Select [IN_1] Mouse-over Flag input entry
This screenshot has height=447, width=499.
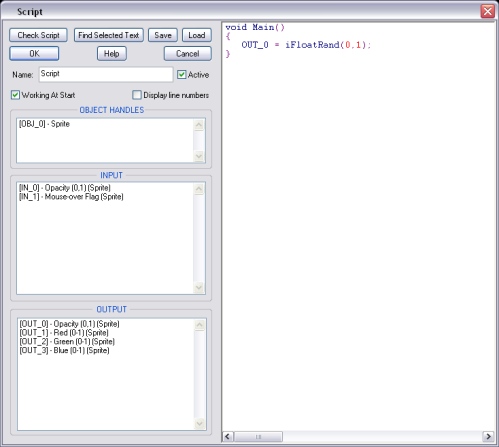click(71, 197)
